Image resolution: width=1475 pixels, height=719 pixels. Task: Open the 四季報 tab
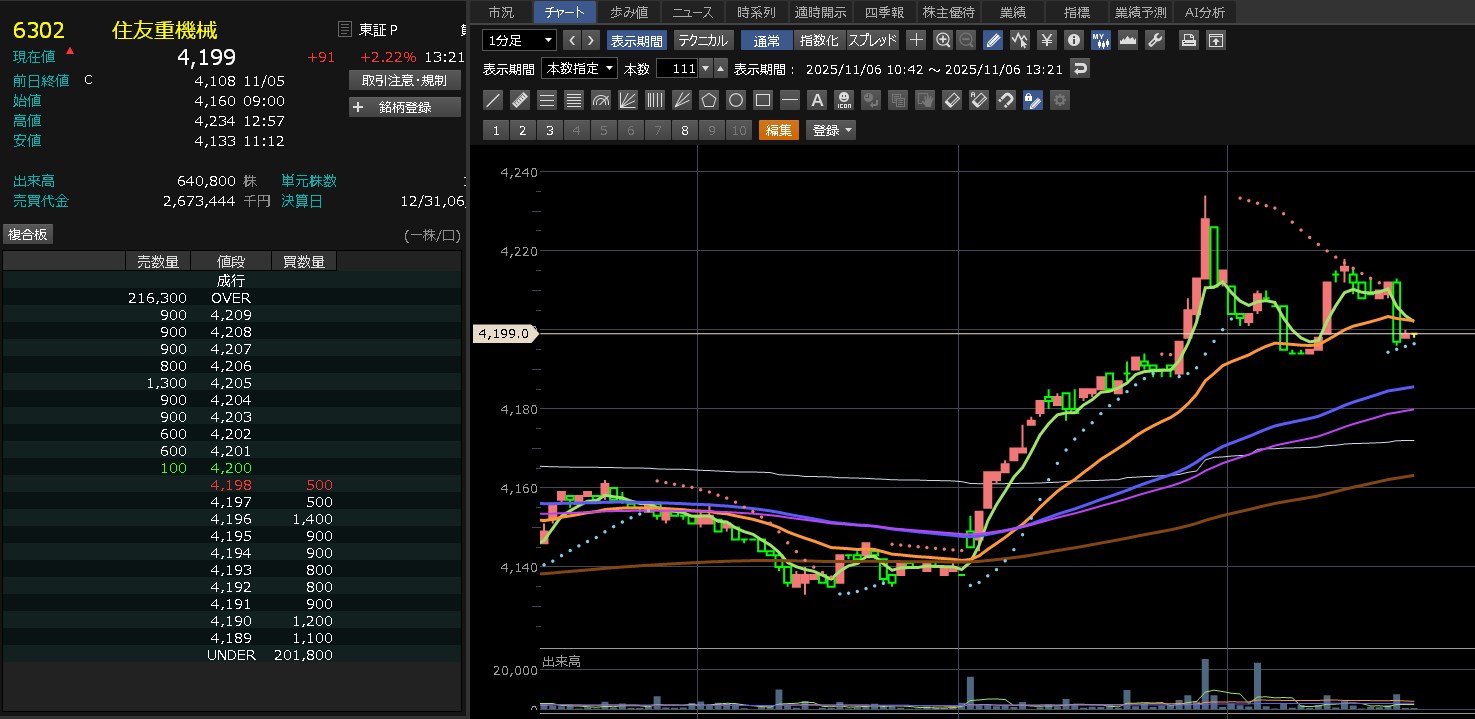884,12
